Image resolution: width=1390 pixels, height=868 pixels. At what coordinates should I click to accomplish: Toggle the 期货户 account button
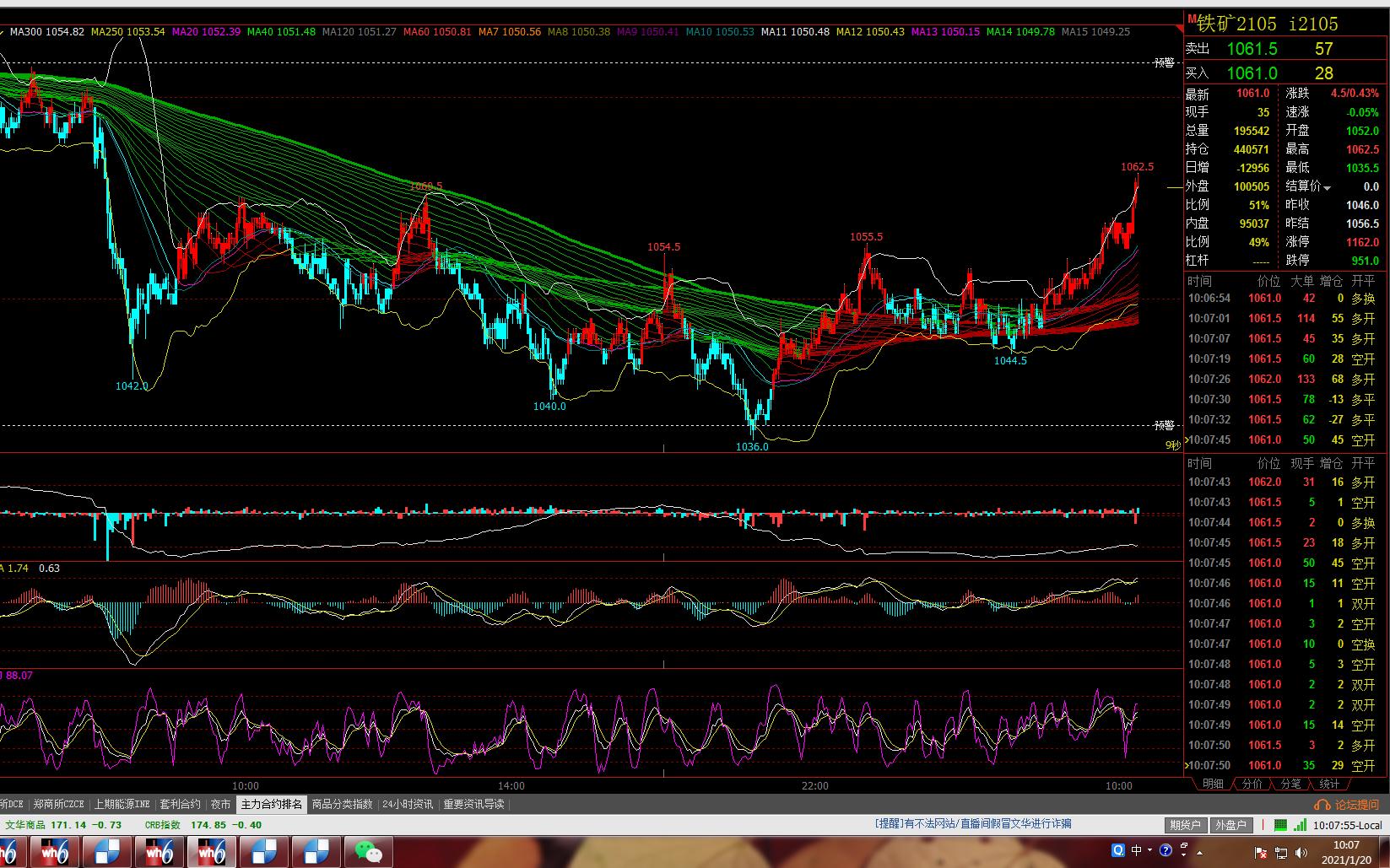pos(1185,825)
